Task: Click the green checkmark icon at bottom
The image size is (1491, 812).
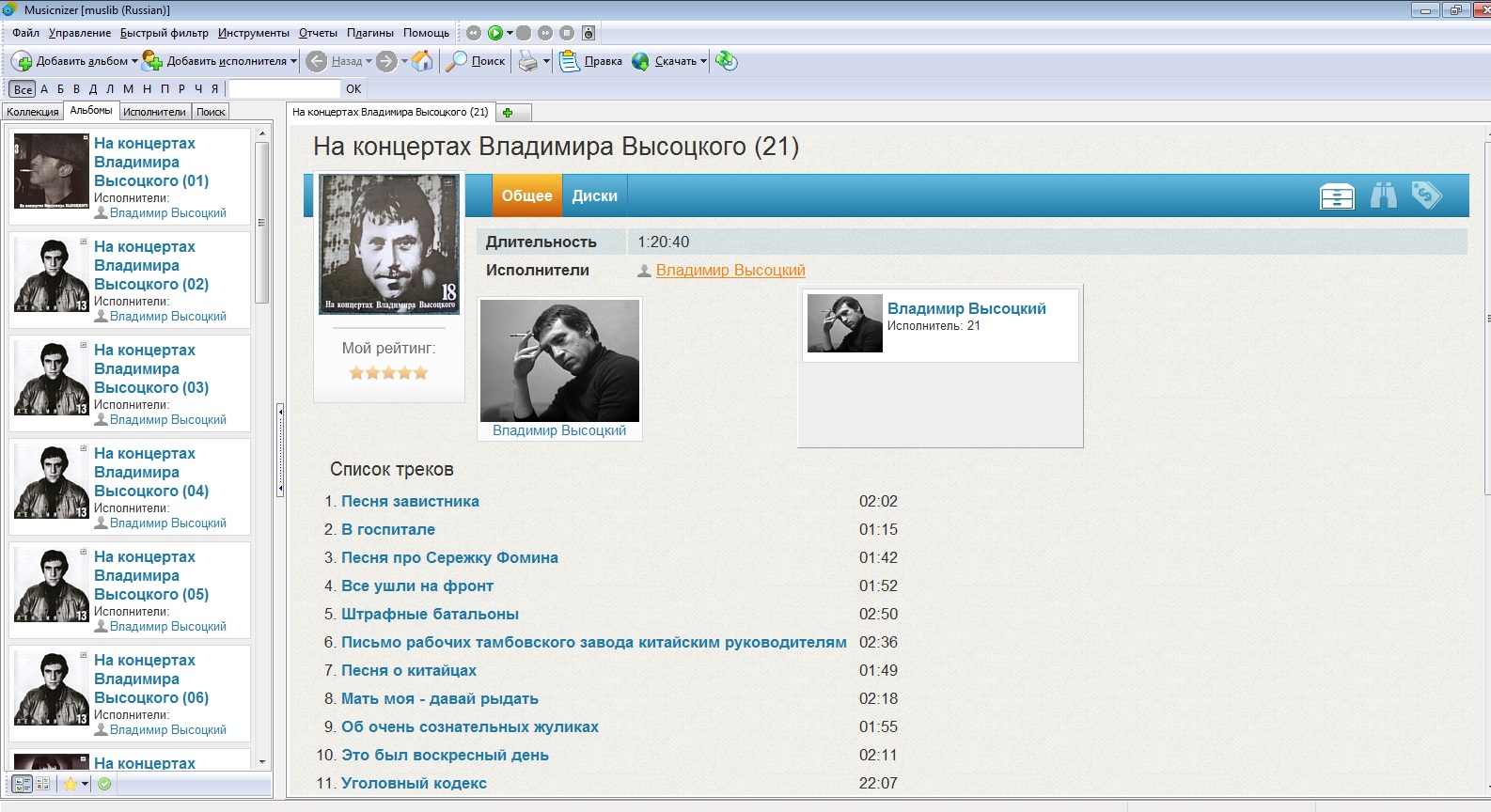Action: tap(104, 784)
